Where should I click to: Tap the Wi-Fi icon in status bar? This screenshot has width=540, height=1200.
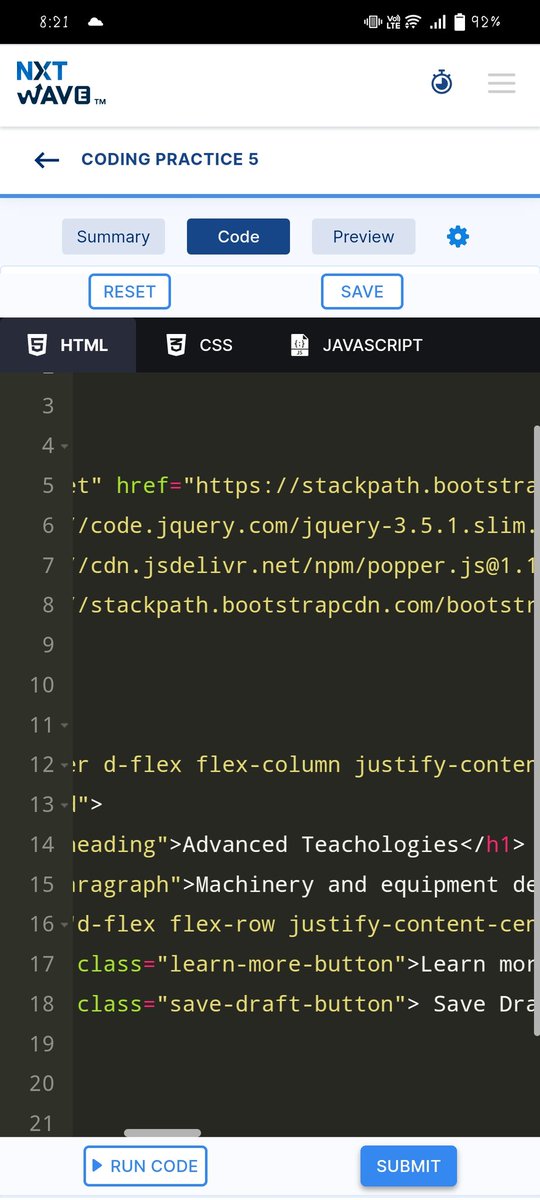(411, 21)
